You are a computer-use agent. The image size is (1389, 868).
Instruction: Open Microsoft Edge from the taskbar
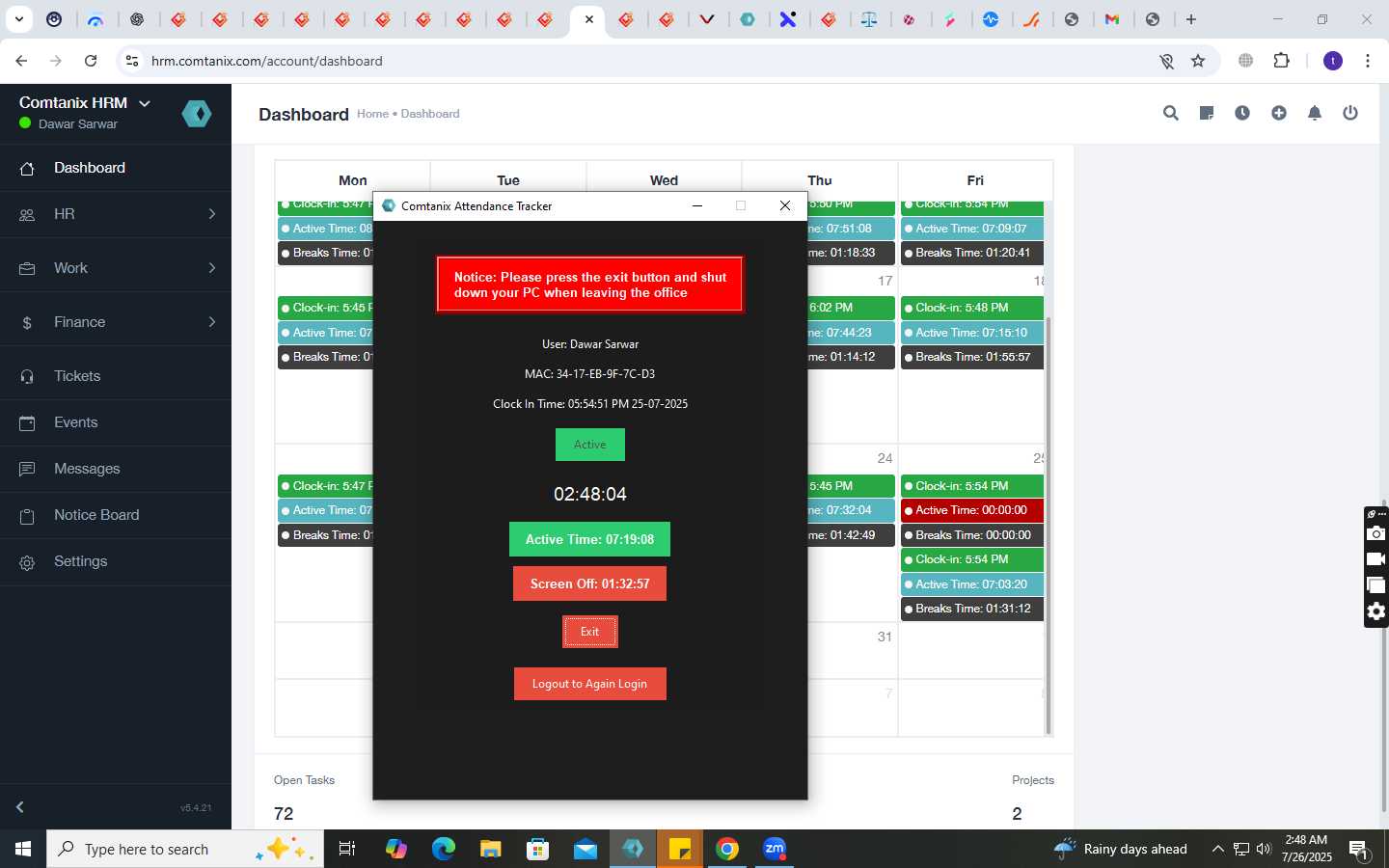pyautogui.click(x=443, y=849)
